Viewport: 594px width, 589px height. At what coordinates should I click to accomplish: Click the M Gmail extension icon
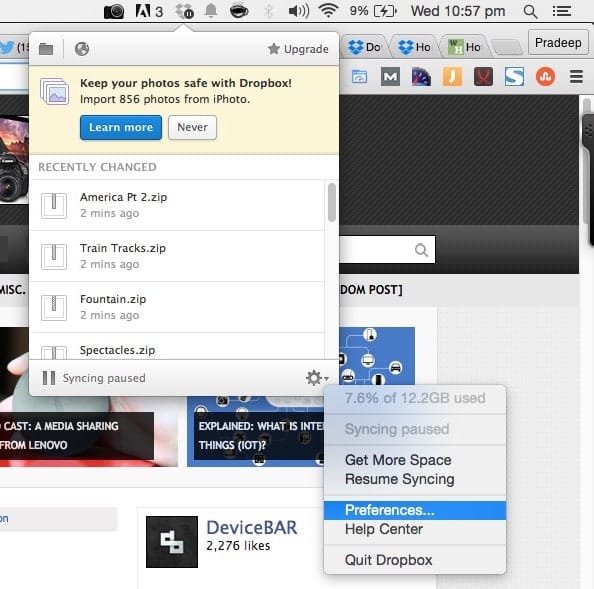[390, 77]
